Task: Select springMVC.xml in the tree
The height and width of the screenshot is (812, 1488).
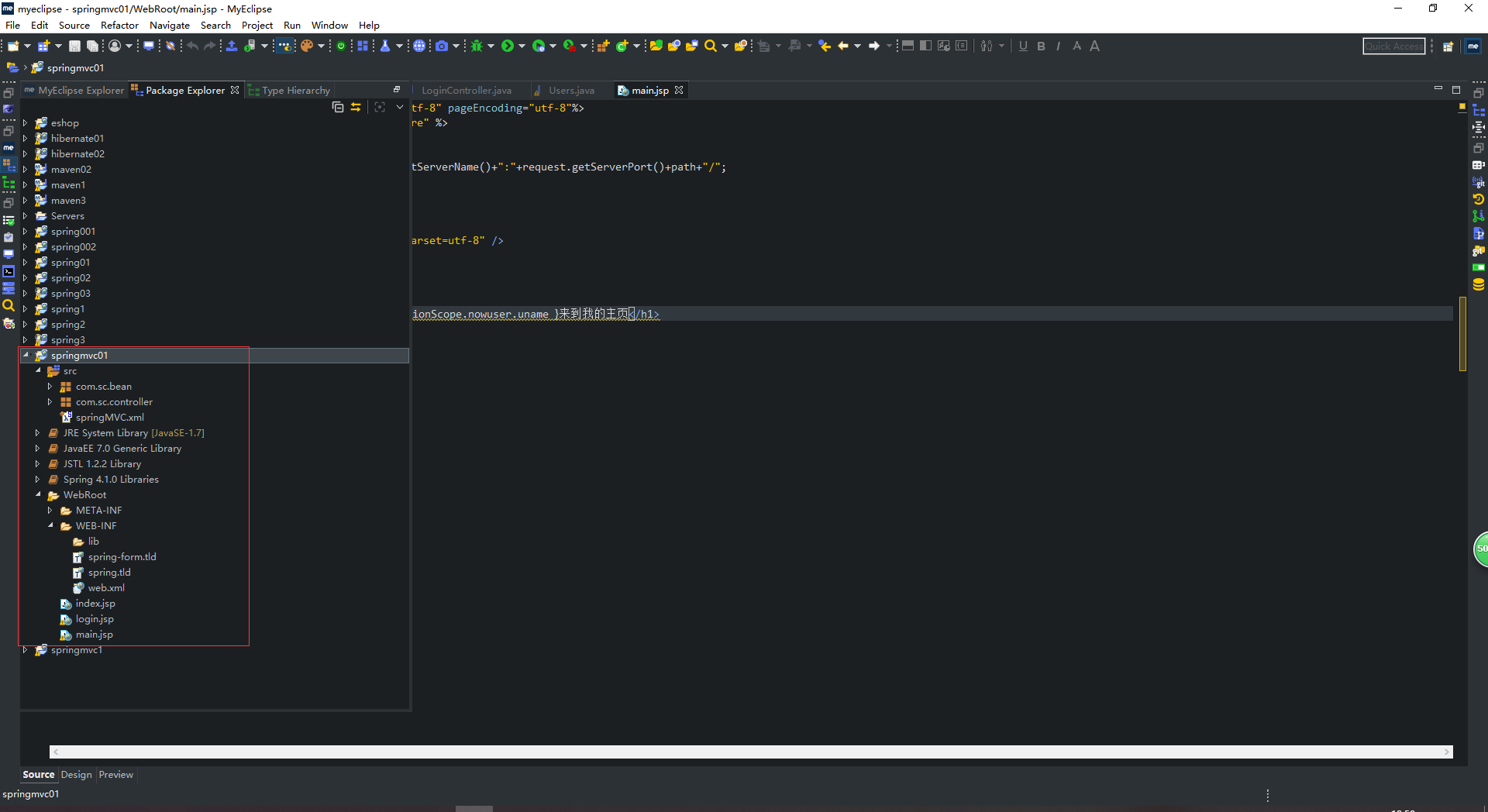Action: (x=109, y=417)
